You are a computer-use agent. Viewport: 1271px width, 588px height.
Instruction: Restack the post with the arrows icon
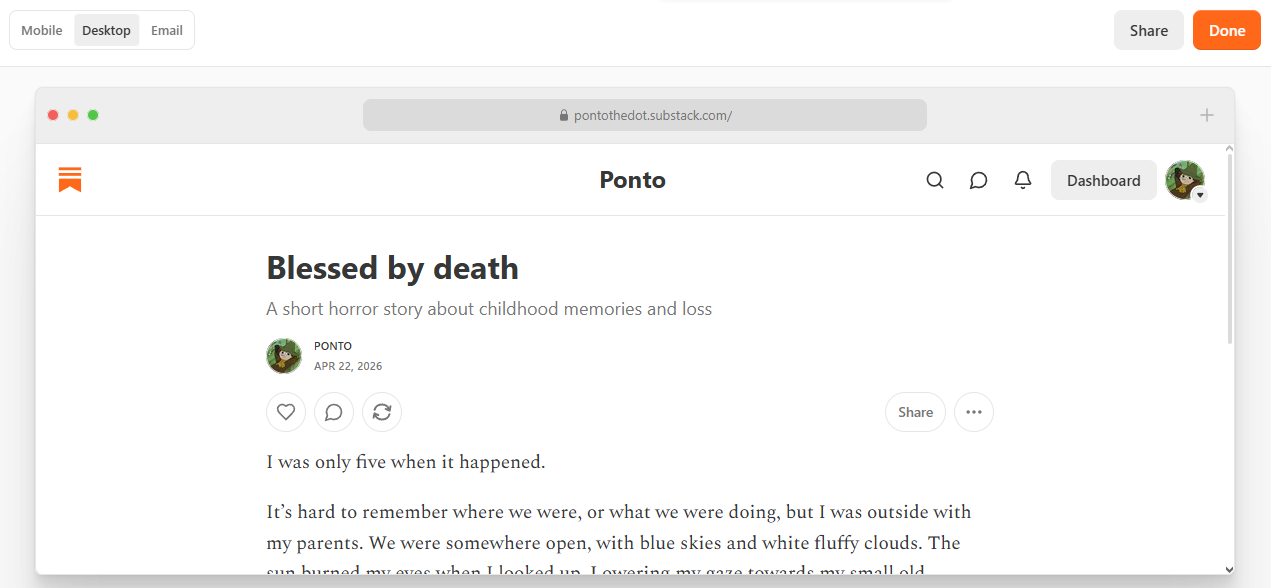tap(382, 412)
